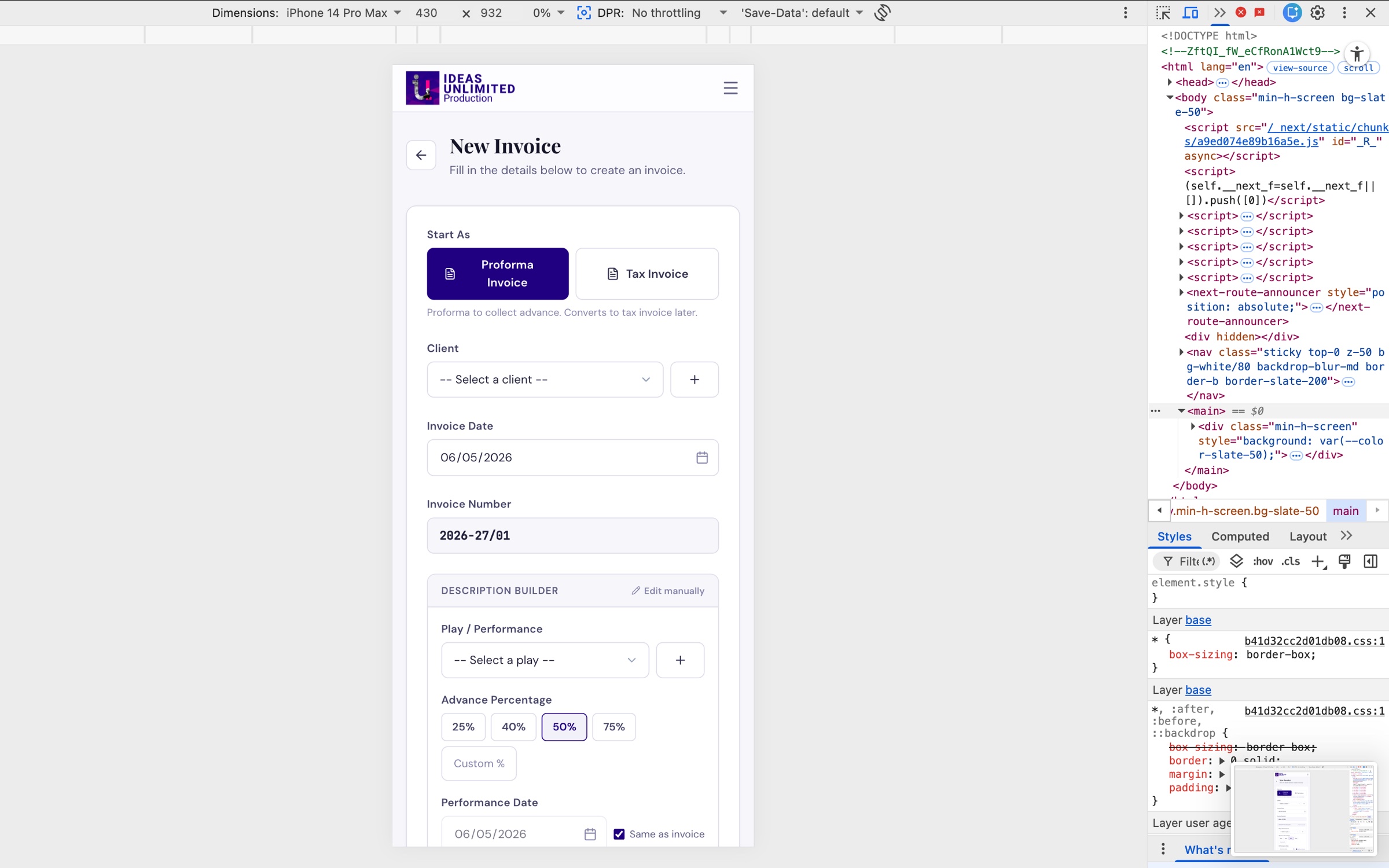Open the hamburger menu in the app header

point(730,88)
